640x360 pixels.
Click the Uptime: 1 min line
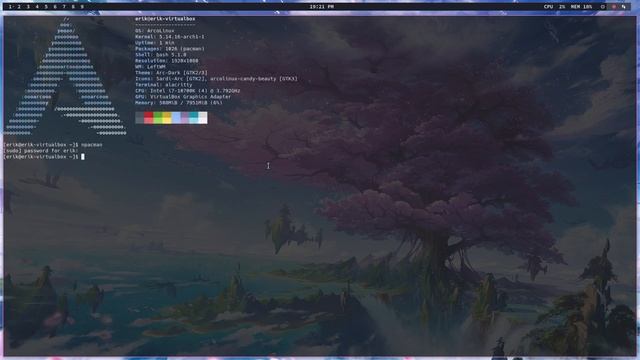155,42
